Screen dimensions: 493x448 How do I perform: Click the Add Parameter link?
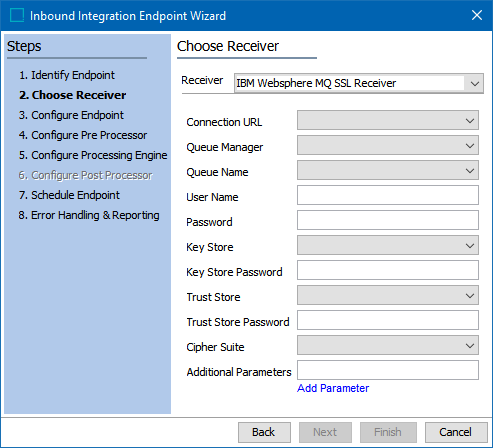pos(333,388)
